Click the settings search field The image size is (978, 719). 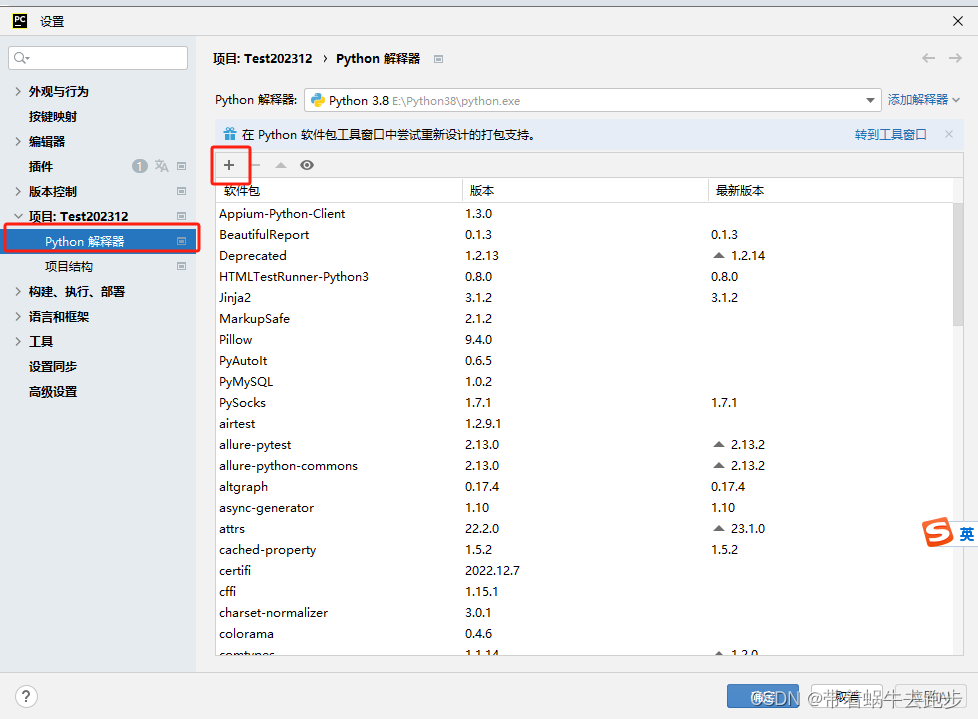[x=98, y=58]
